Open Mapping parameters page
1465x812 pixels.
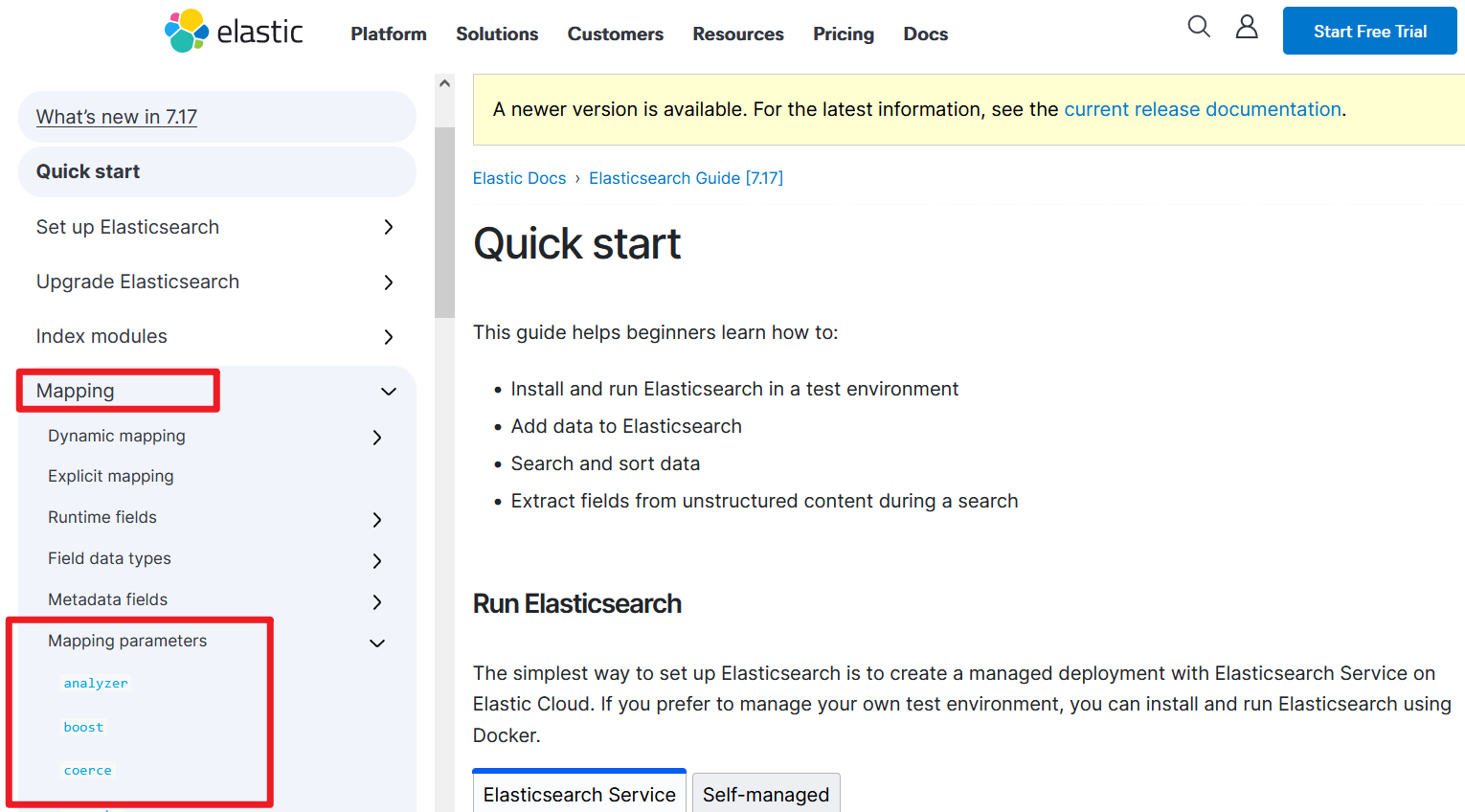click(127, 641)
